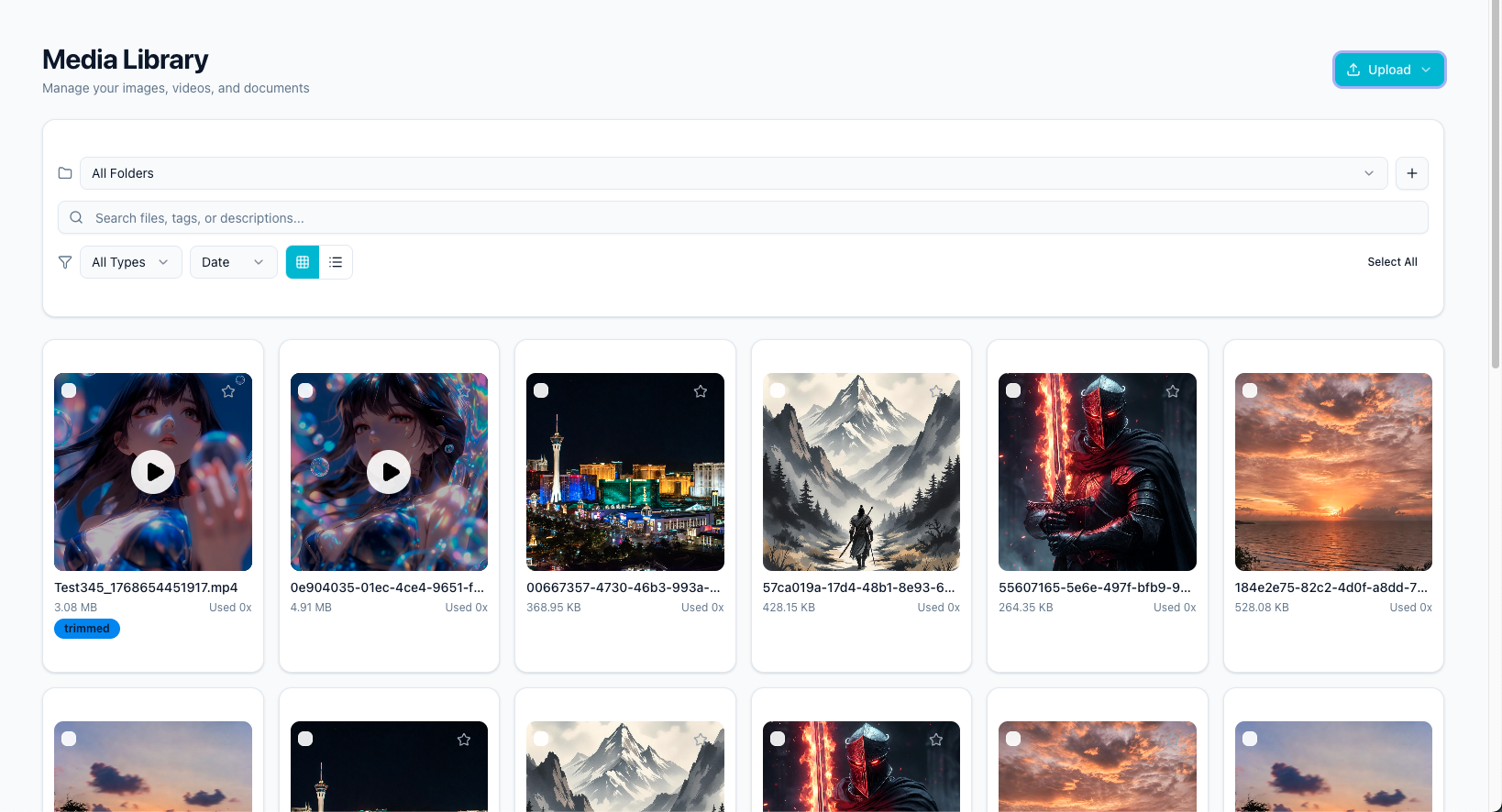Click Select All
Image resolution: width=1502 pixels, height=812 pixels.
click(x=1391, y=262)
